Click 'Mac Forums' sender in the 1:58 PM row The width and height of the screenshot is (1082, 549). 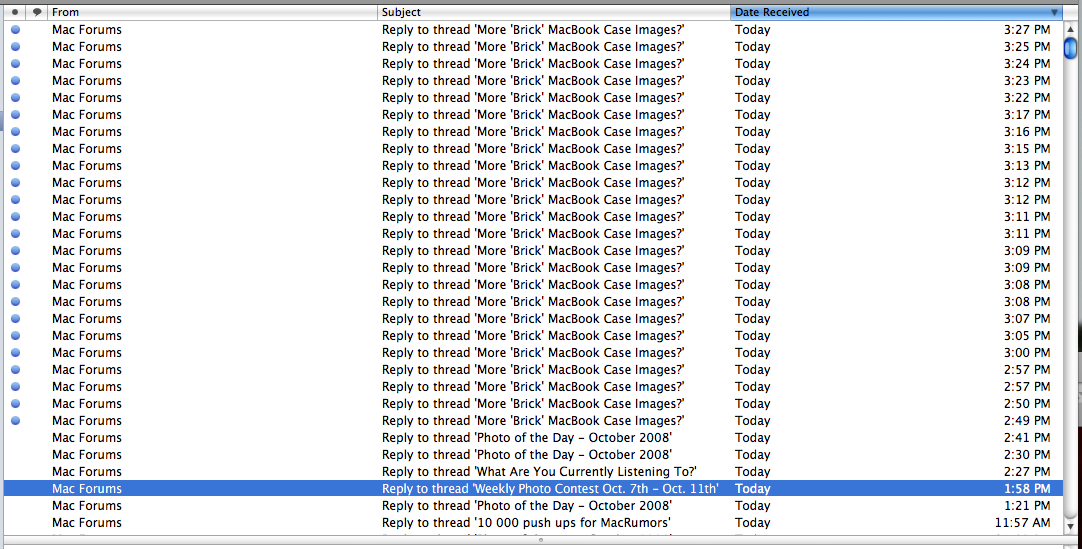87,489
